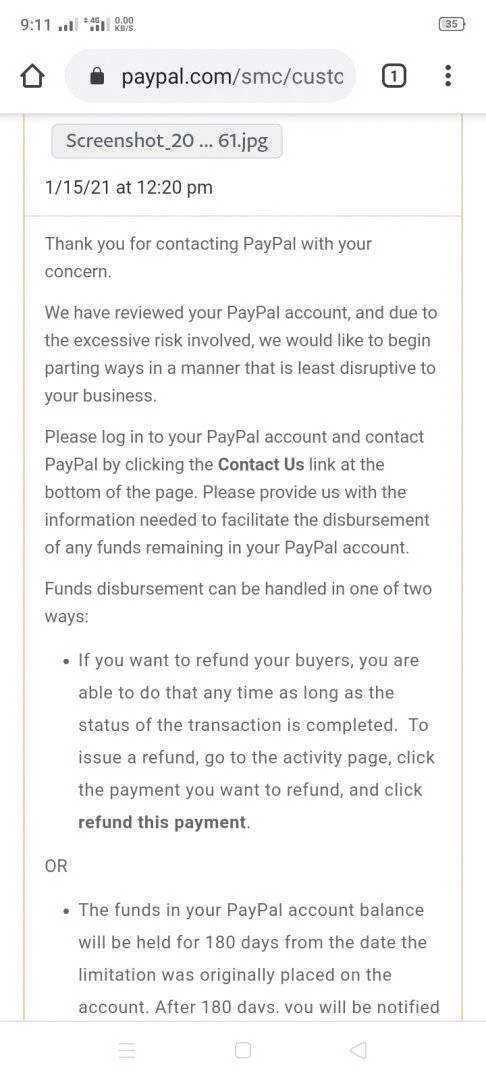Tap the OR separator text

pyautogui.click(x=56, y=866)
